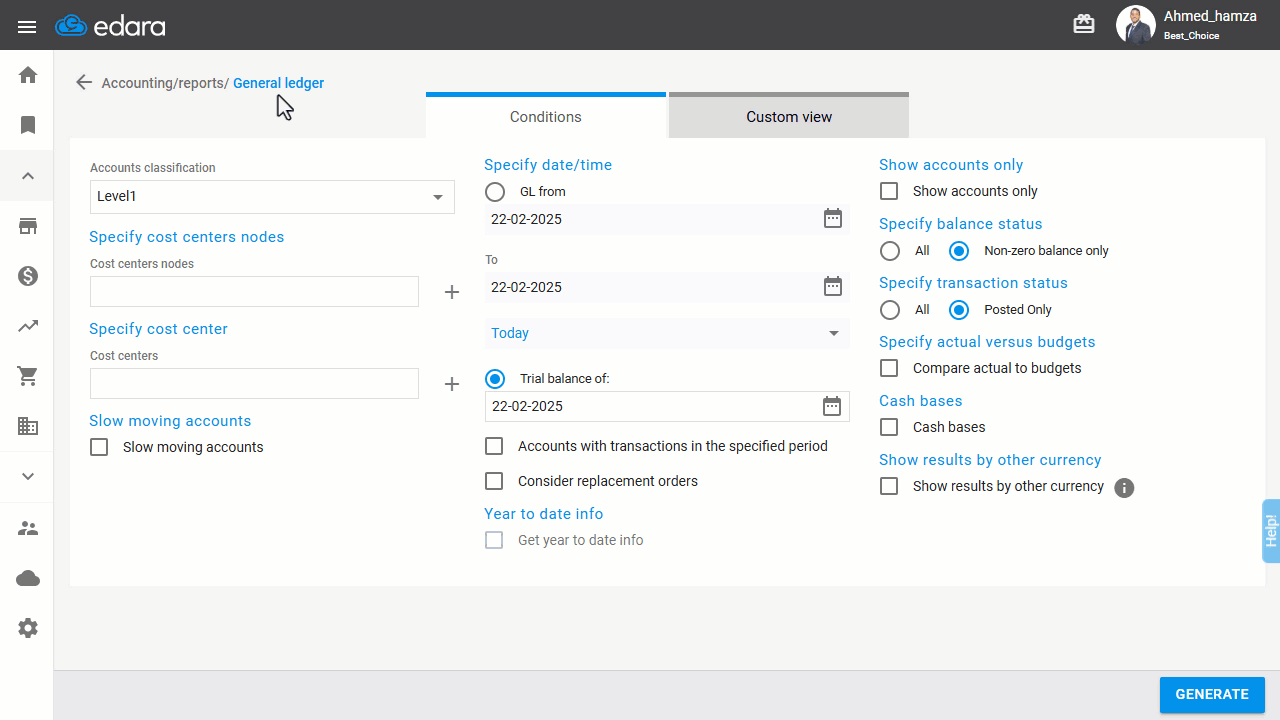Image resolution: width=1280 pixels, height=720 pixels.
Task: Collapse sidebar section with up chevron
Action: 28,176
